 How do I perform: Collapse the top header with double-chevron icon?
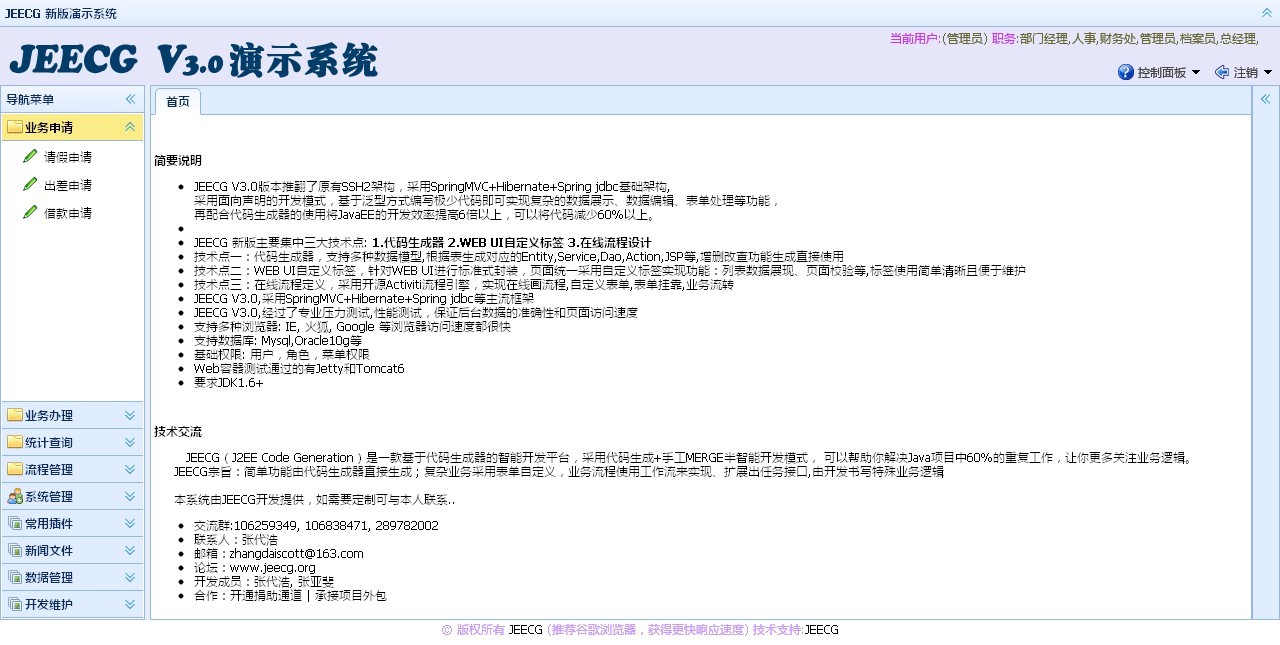pos(1267,12)
